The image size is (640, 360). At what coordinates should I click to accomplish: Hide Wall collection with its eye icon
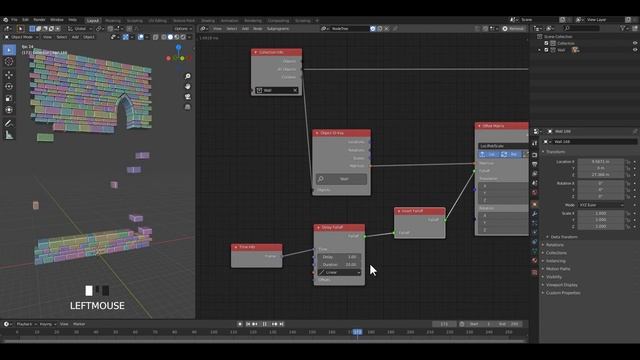[635, 50]
